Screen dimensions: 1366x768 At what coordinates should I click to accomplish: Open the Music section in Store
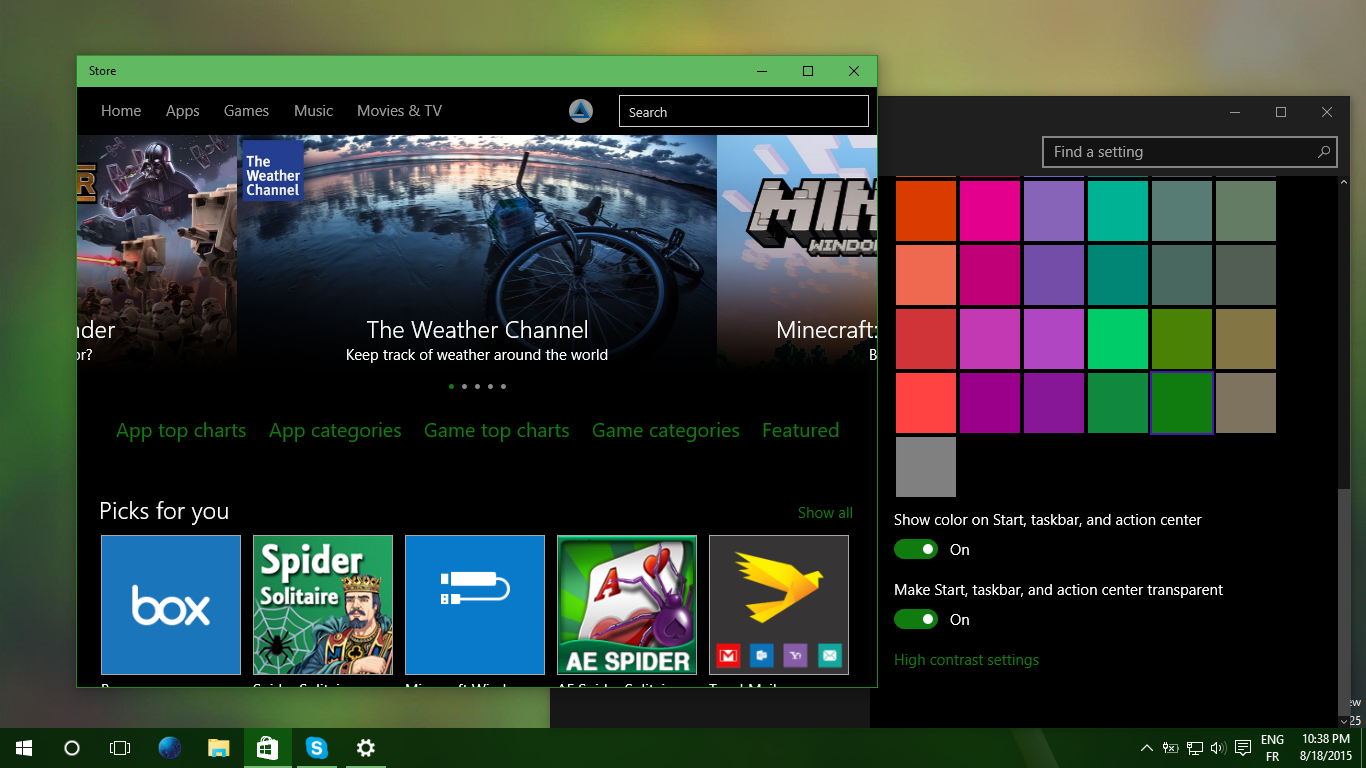coord(313,111)
